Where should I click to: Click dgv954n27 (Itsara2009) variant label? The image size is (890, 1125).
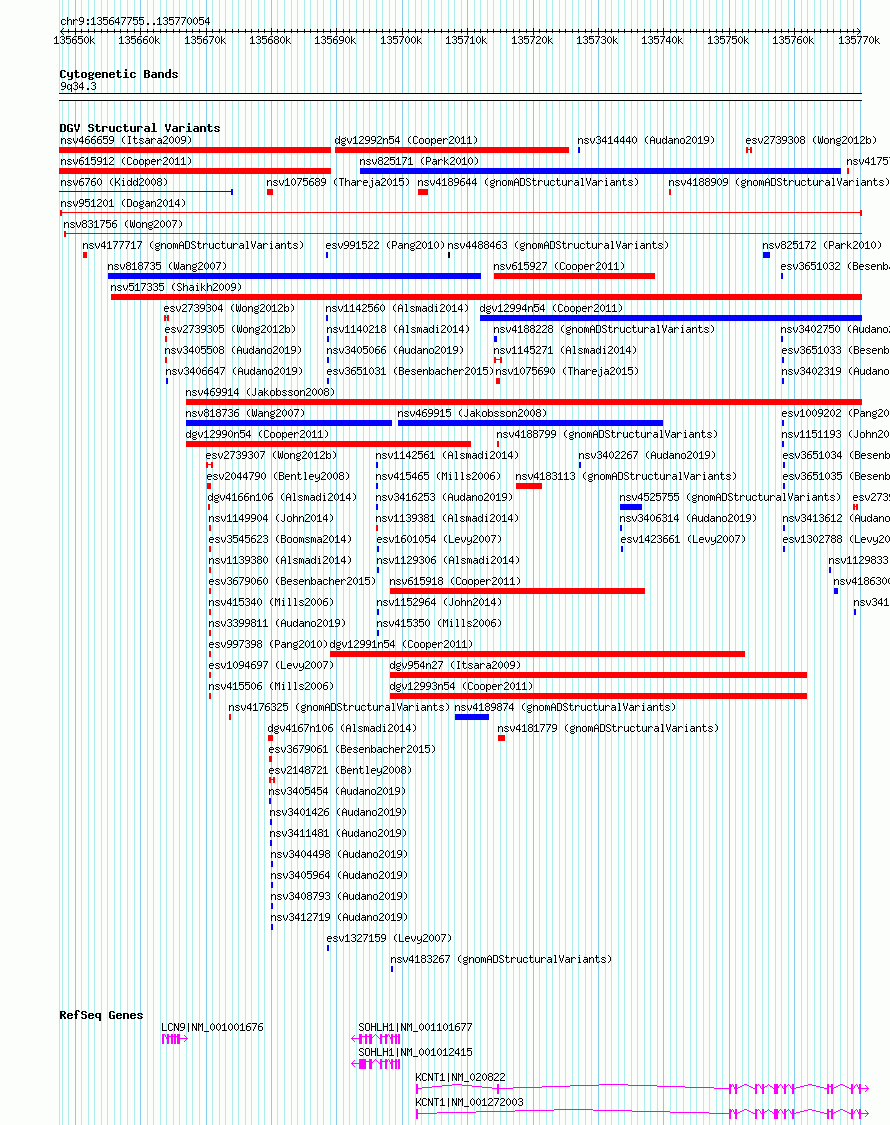[x=455, y=665]
